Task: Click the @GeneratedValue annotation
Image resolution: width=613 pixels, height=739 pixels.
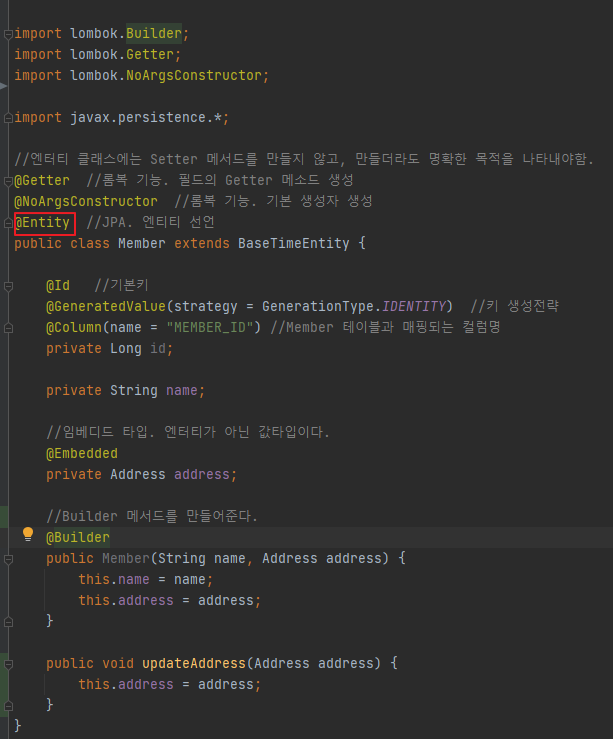Action: pyautogui.click(x=106, y=306)
